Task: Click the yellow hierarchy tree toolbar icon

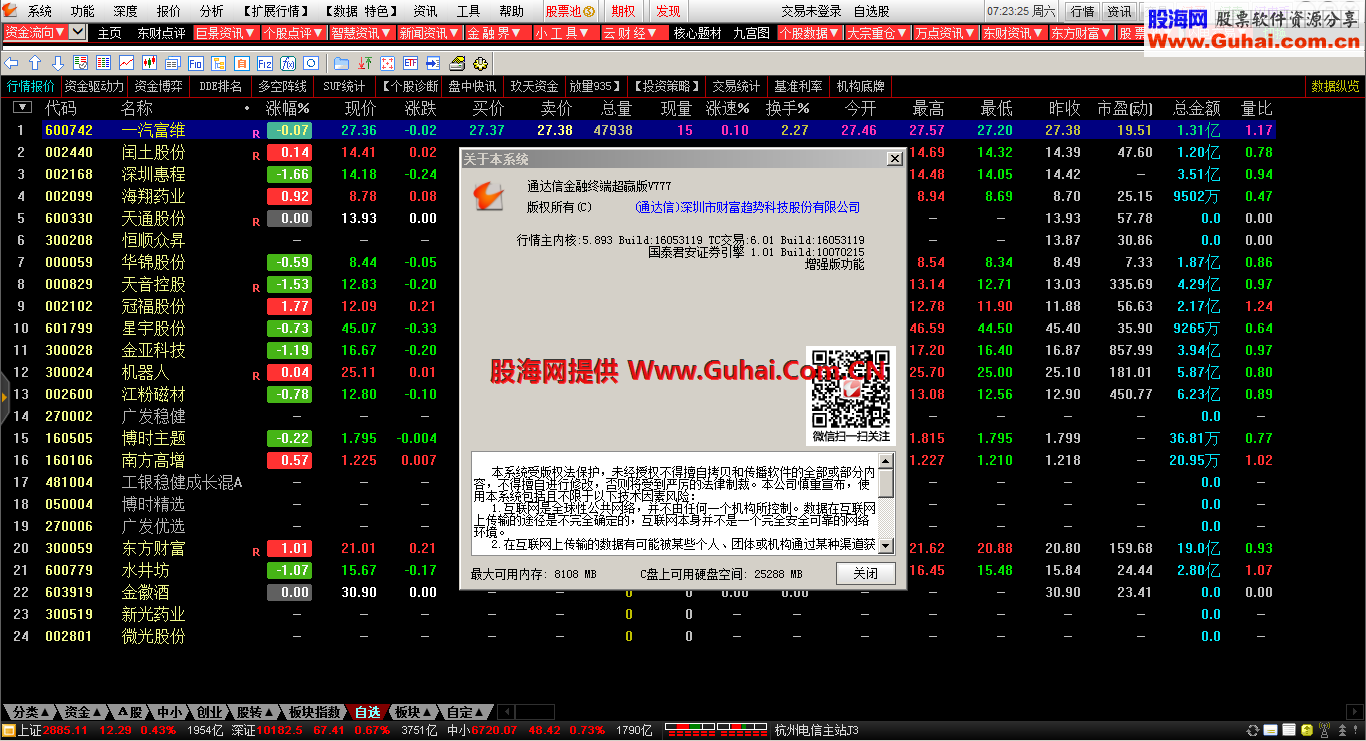Action: pos(219,63)
